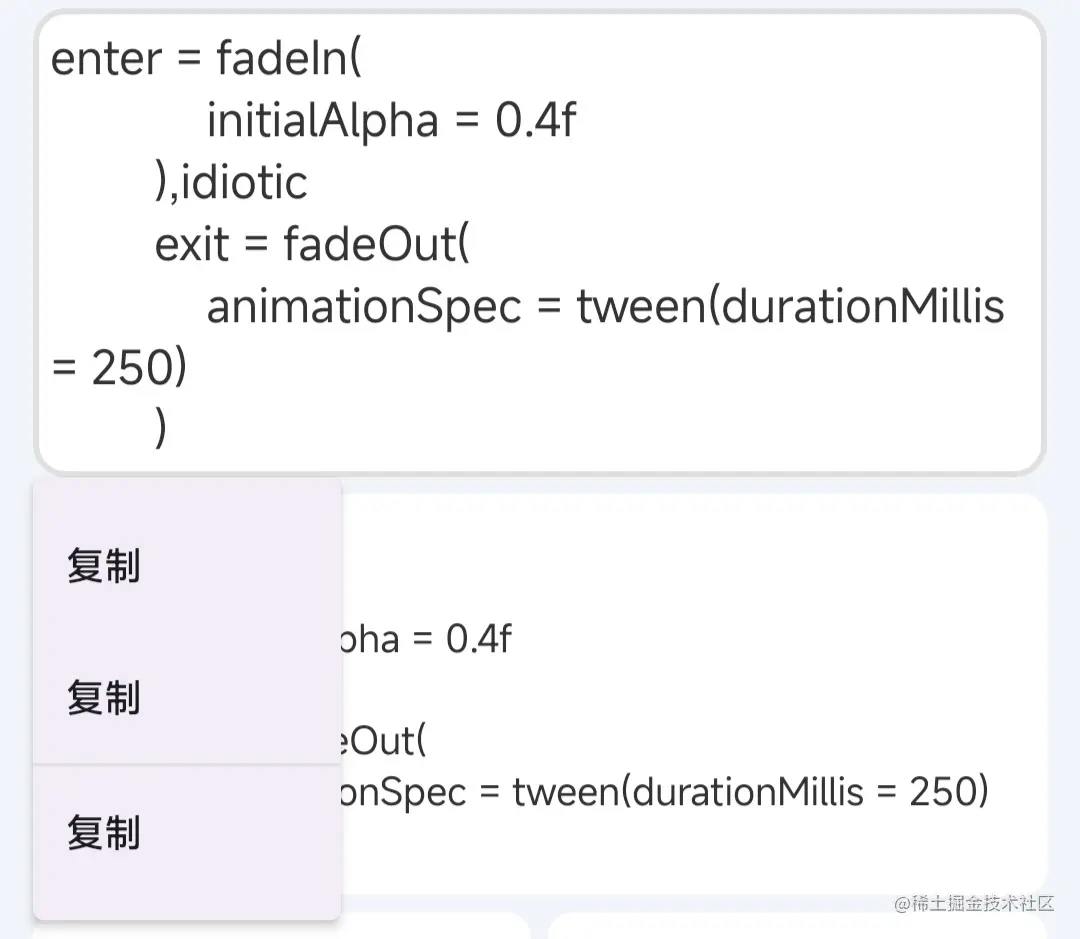Click "0.4f" value in the top text field

click(x=536, y=122)
